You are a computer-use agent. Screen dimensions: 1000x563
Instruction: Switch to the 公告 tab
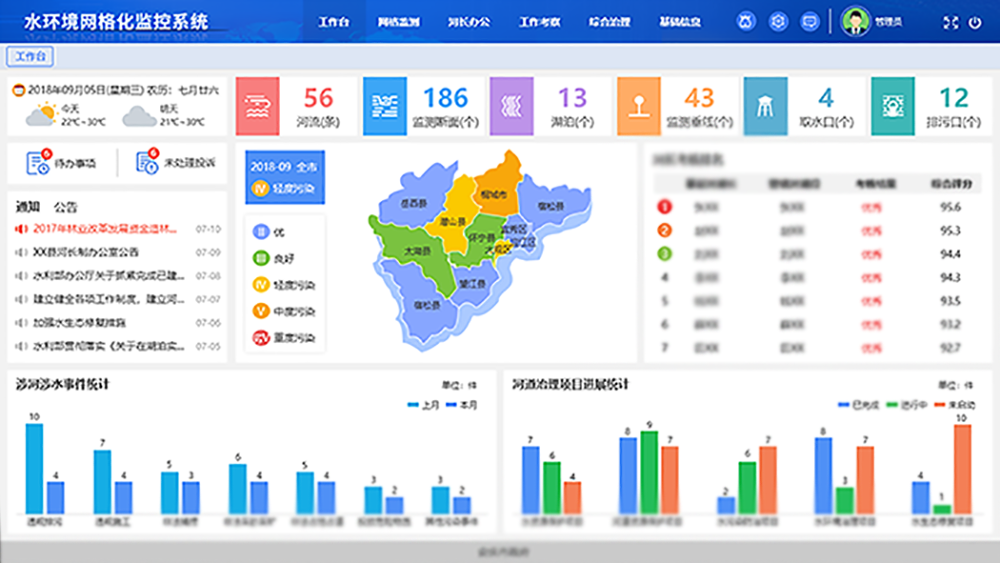(66, 207)
